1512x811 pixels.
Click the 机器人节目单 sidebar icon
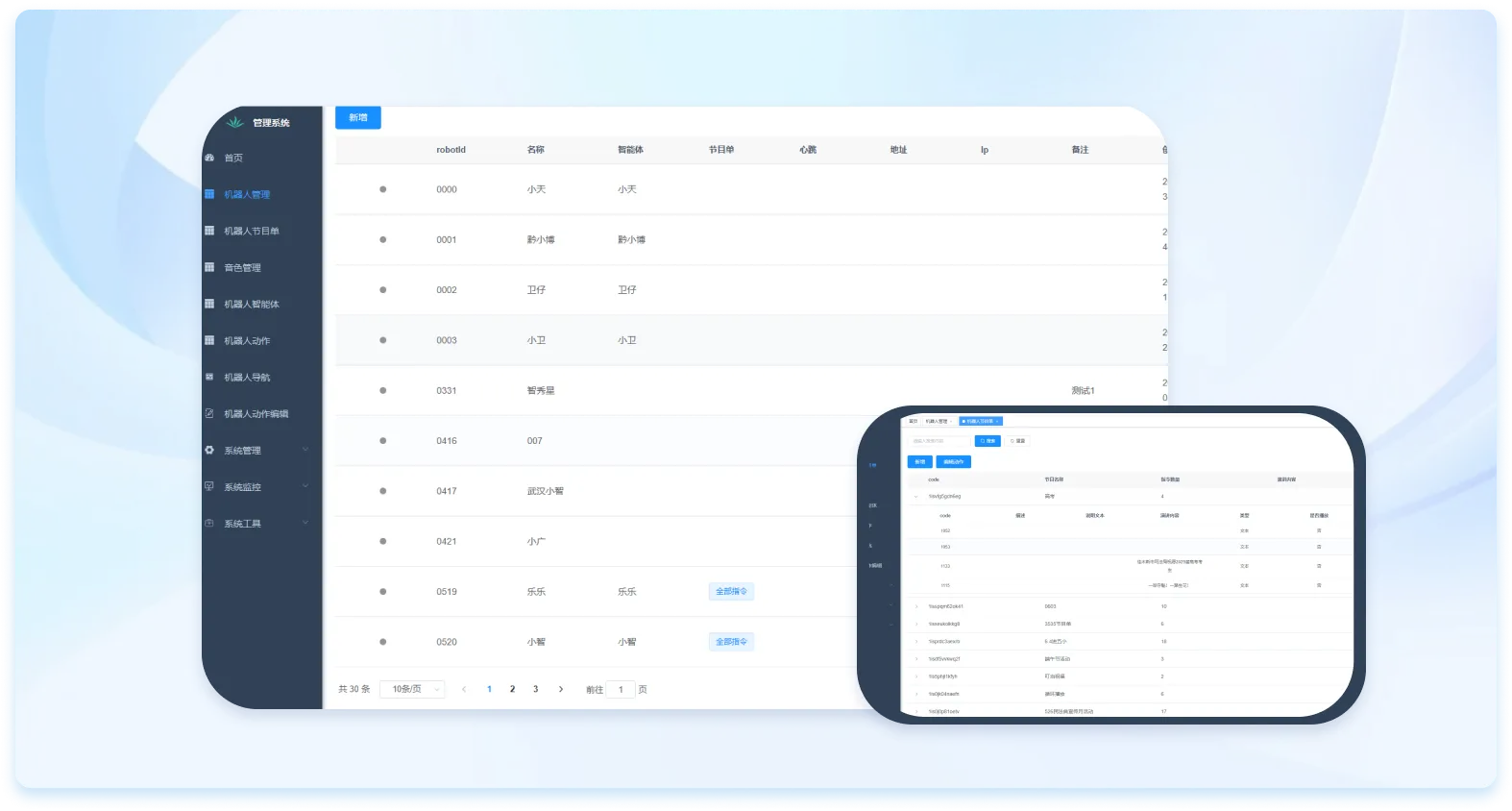209,231
